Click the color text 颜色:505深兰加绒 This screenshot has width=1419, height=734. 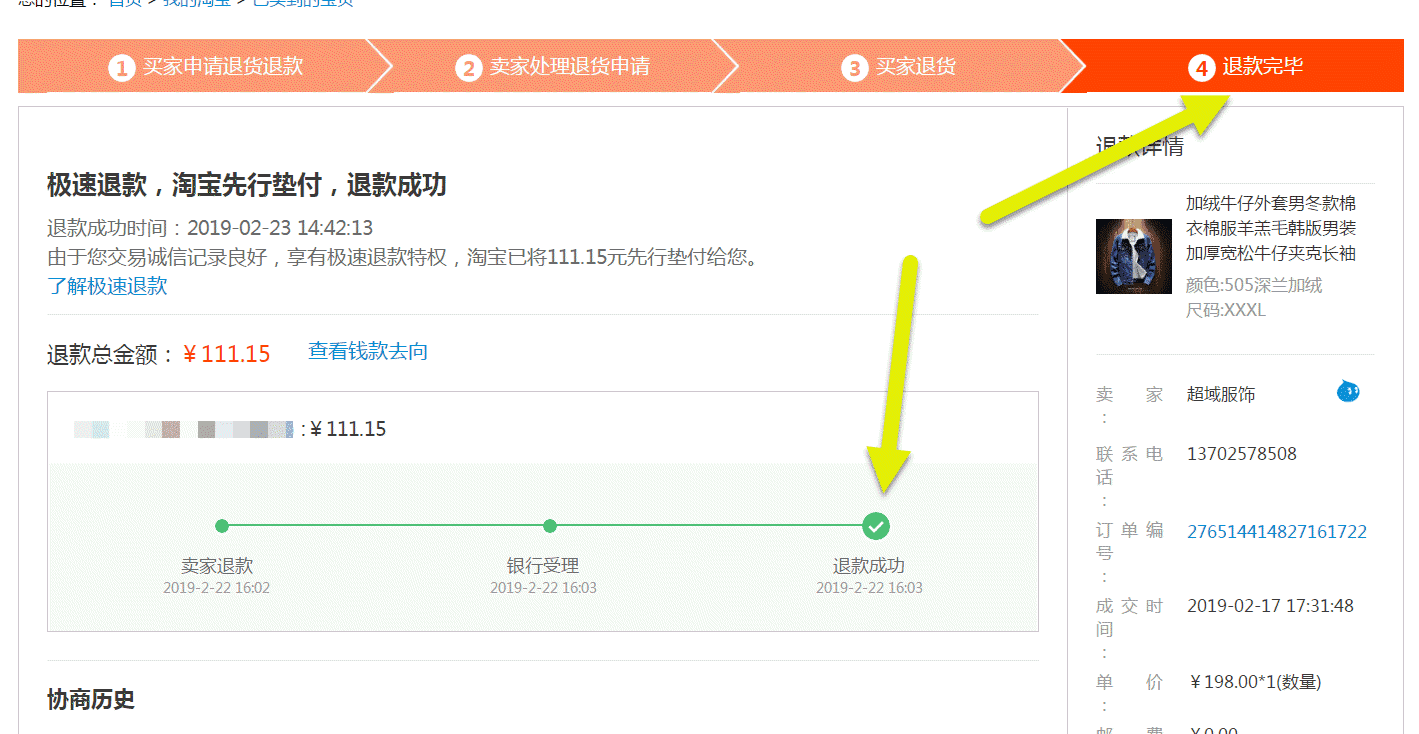(1254, 285)
